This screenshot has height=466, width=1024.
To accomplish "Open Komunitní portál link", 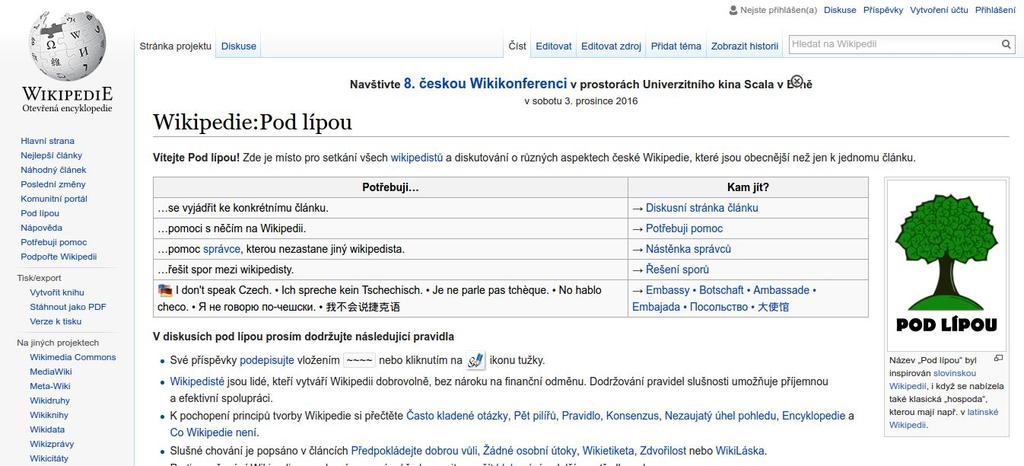I will 54,198.
